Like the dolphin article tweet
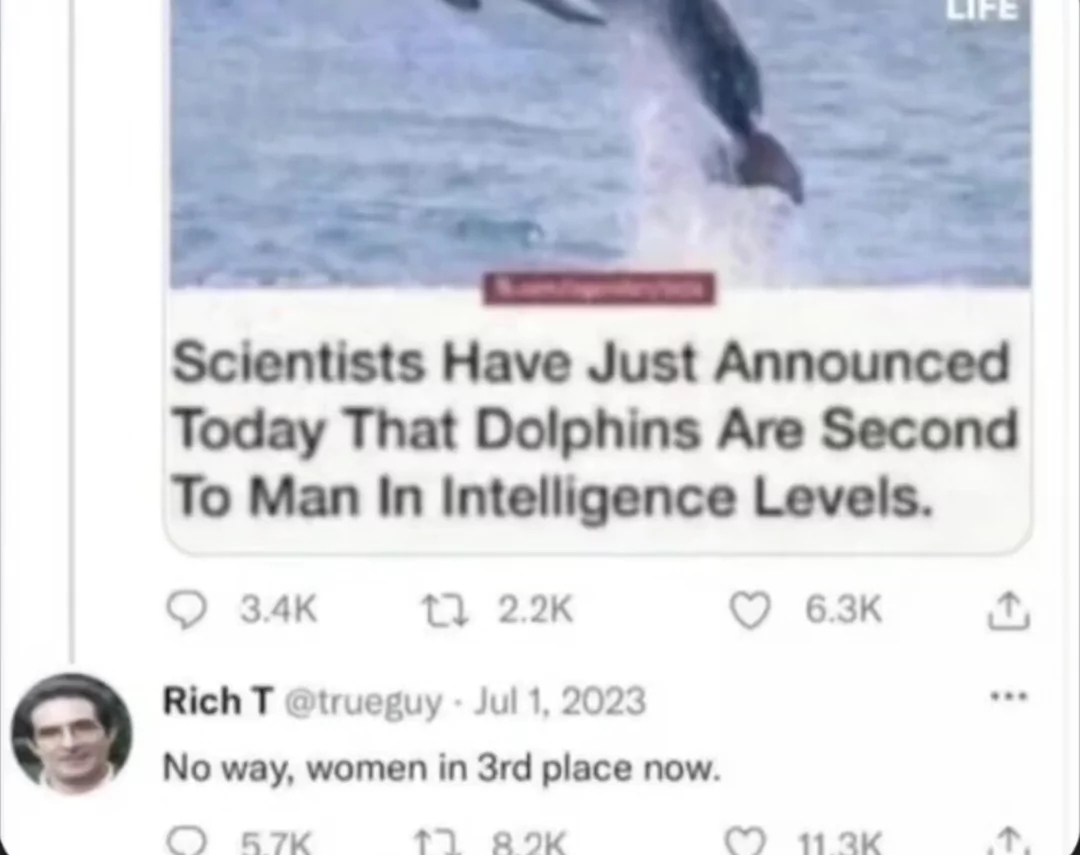This screenshot has height=855, width=1080. [x=749, y=610]
